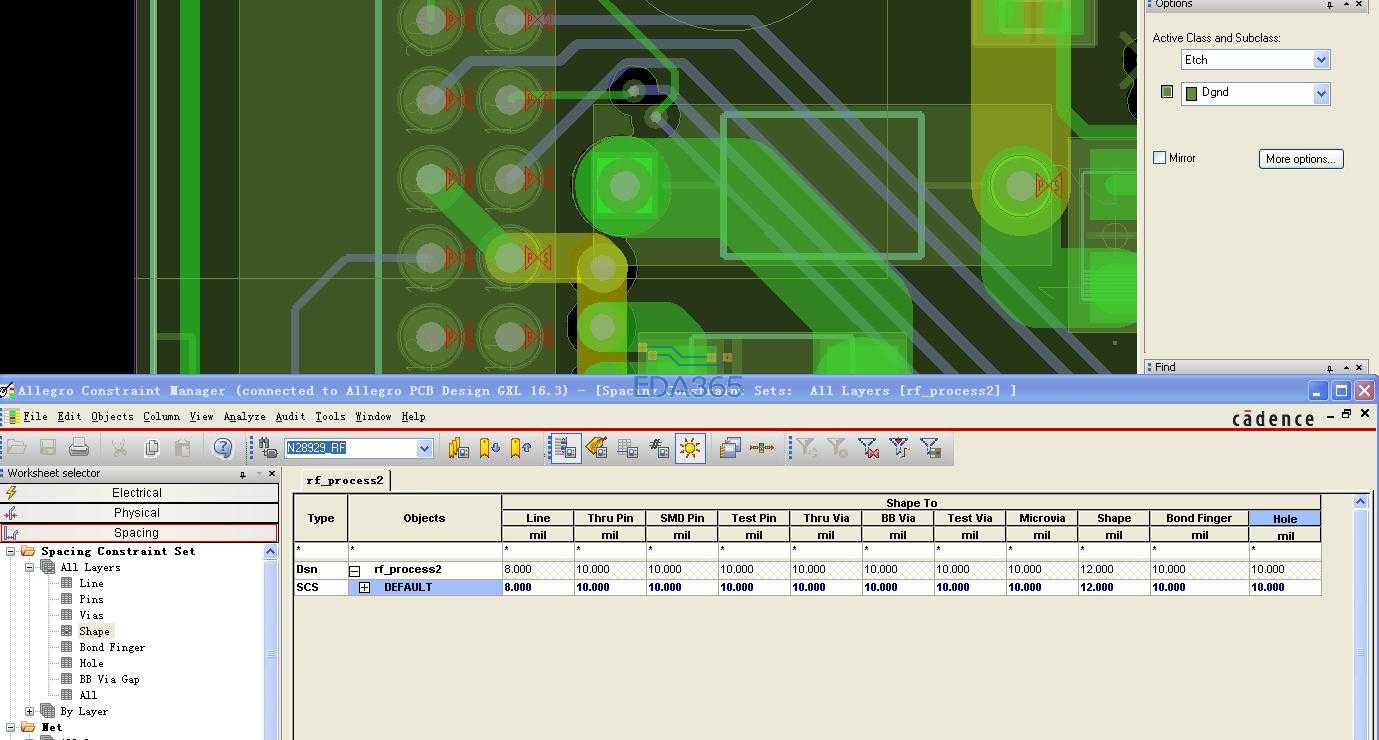
Task: Select the Shape worksheet in tree
Action: [x=94, y=632]
